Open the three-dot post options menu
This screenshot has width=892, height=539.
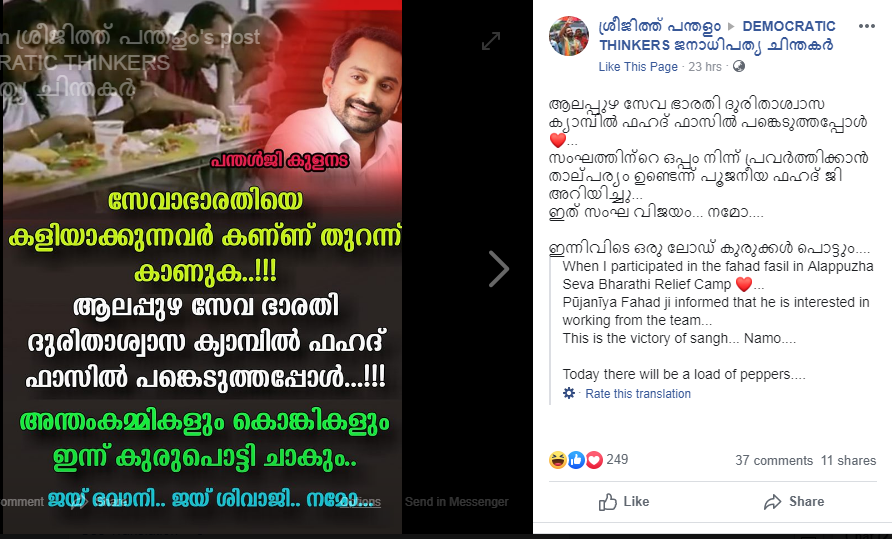click(x=866, y=27)
